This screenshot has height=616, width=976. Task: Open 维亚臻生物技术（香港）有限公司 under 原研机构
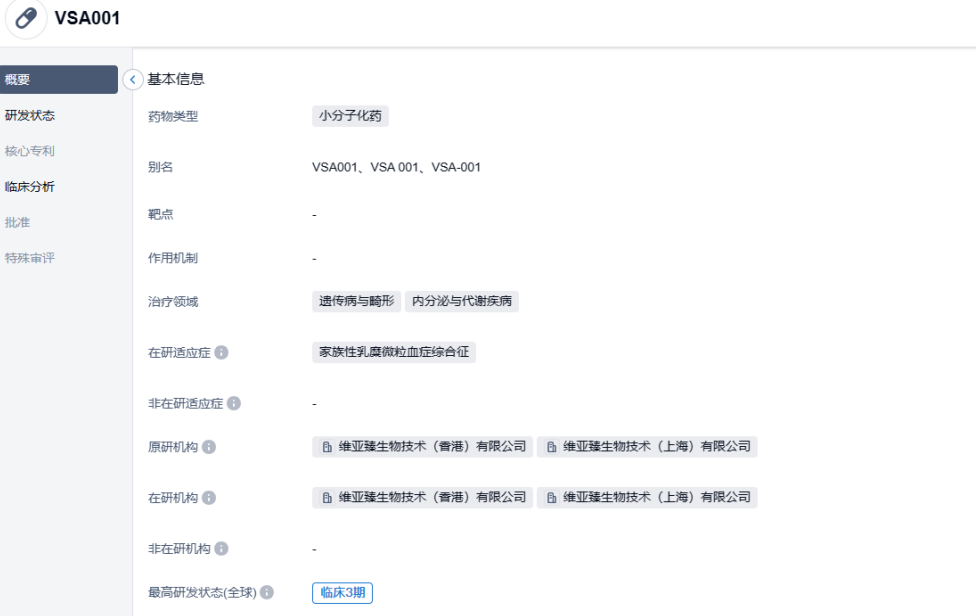(422, 447)
